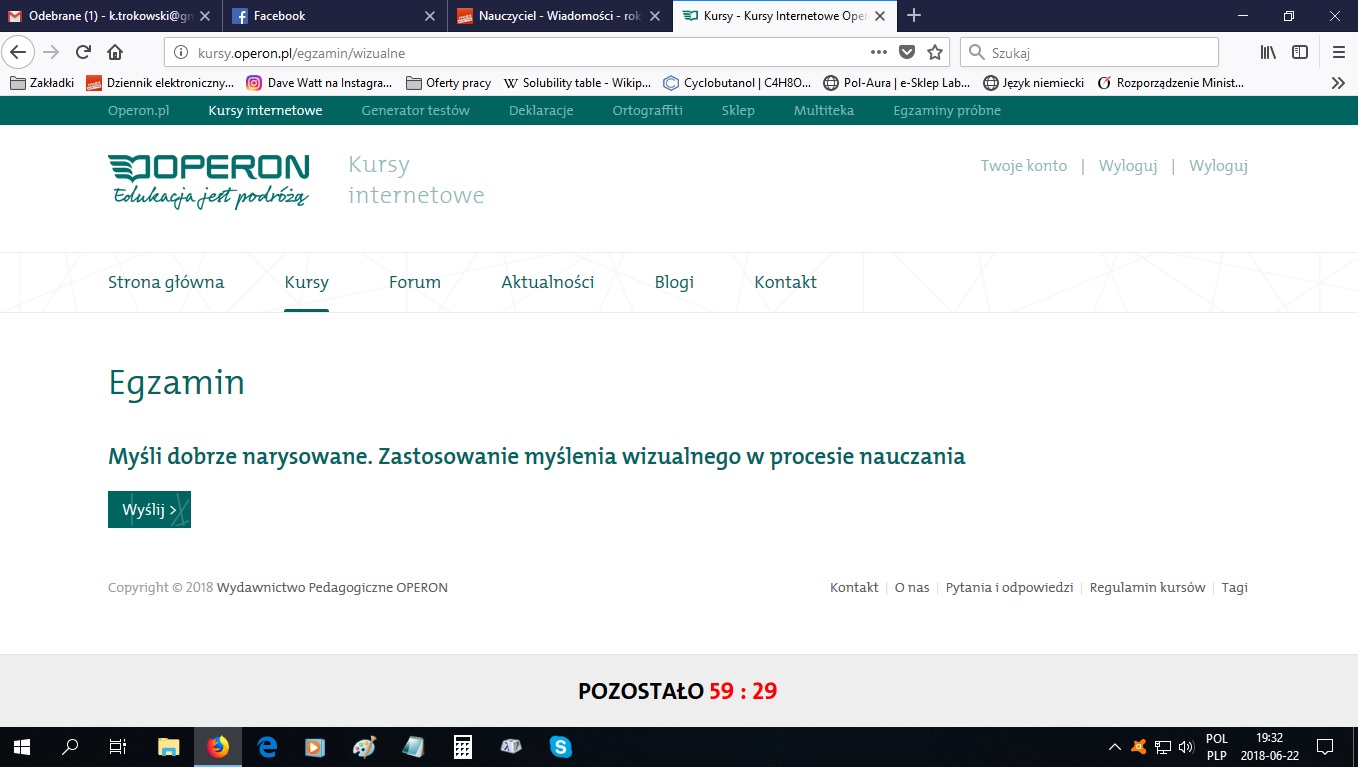Open the Solubility table Wikipedia bookmark
1360x768 pixels.
(577, 83)
